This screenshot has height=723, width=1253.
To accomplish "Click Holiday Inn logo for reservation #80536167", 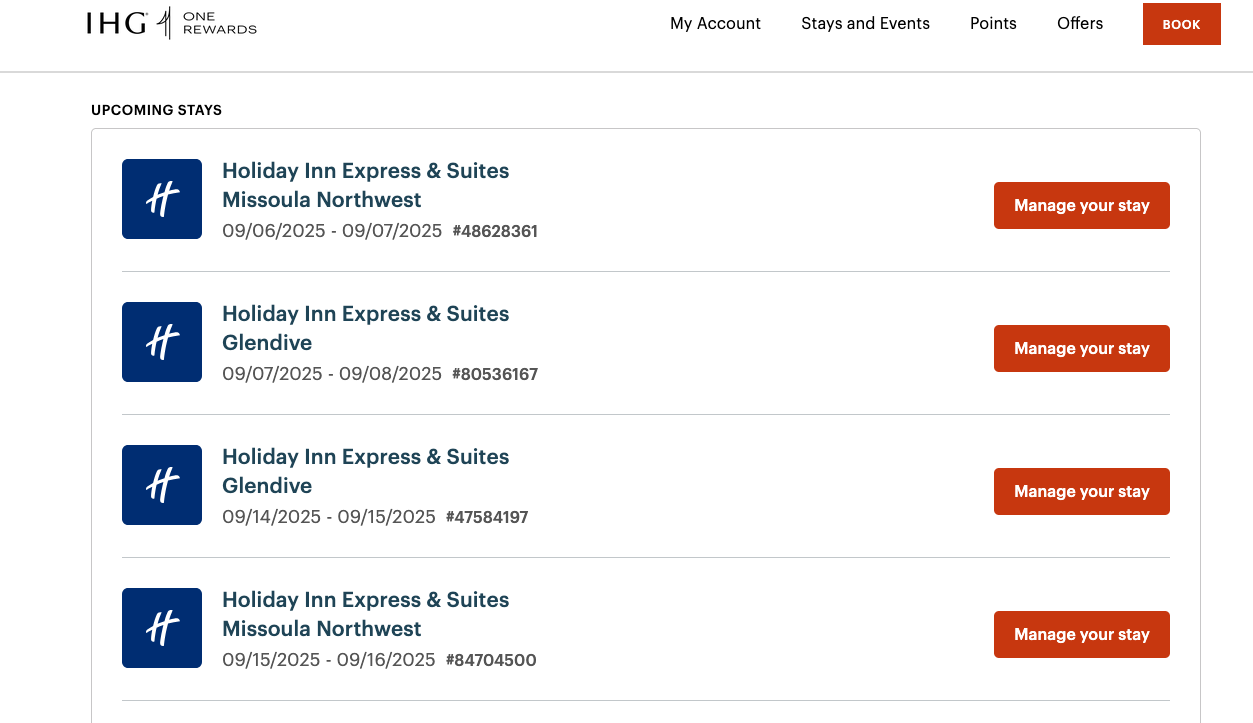I will click(x=162, y=342).
